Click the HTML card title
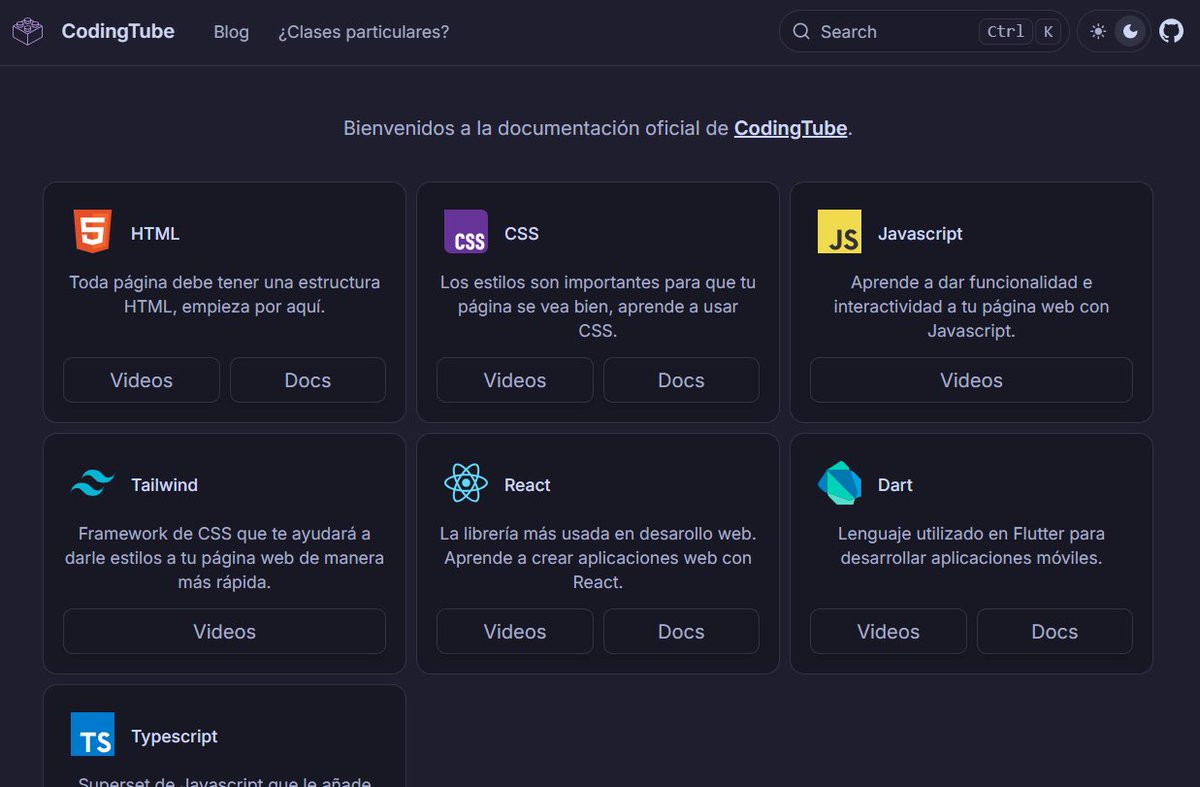Viewport: 1200px width, 787px height. coord(155,233)
